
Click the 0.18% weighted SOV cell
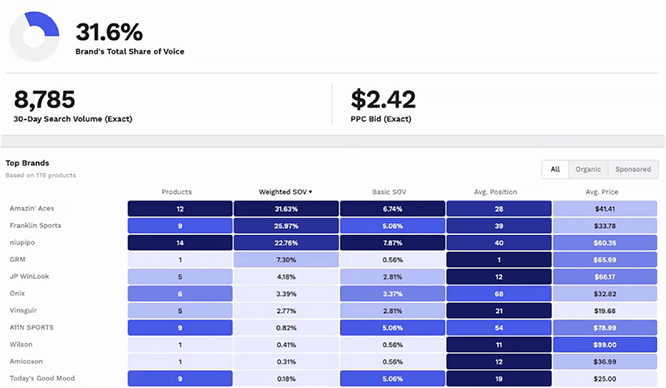tap(286, 379)
